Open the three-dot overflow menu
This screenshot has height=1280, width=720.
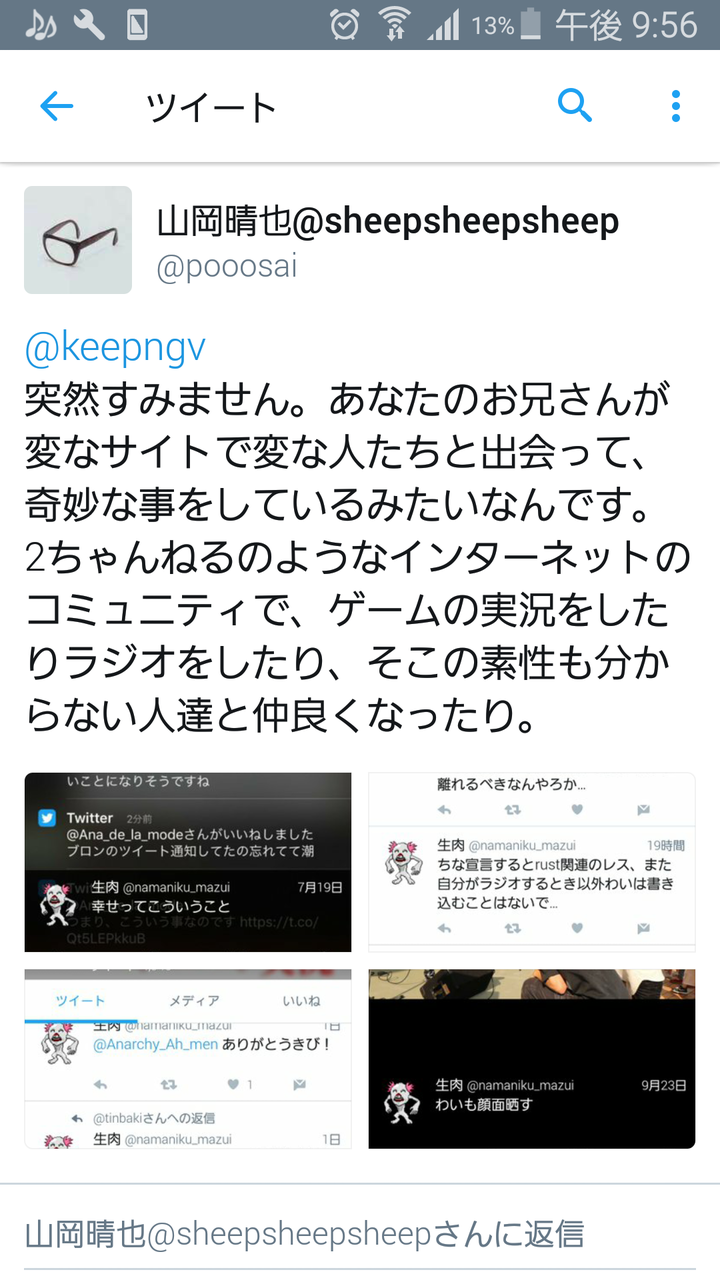click(x=676, y=106)
